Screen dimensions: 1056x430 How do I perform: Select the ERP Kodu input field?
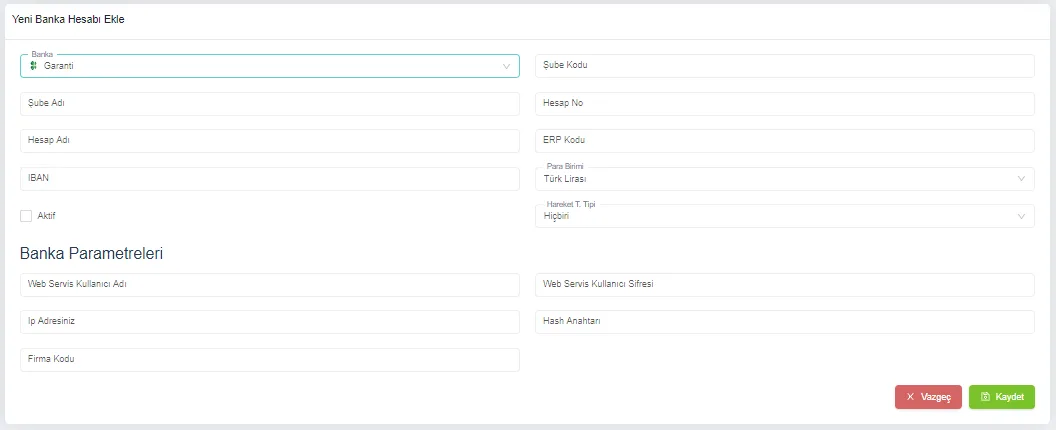click(x=785, y=141)
